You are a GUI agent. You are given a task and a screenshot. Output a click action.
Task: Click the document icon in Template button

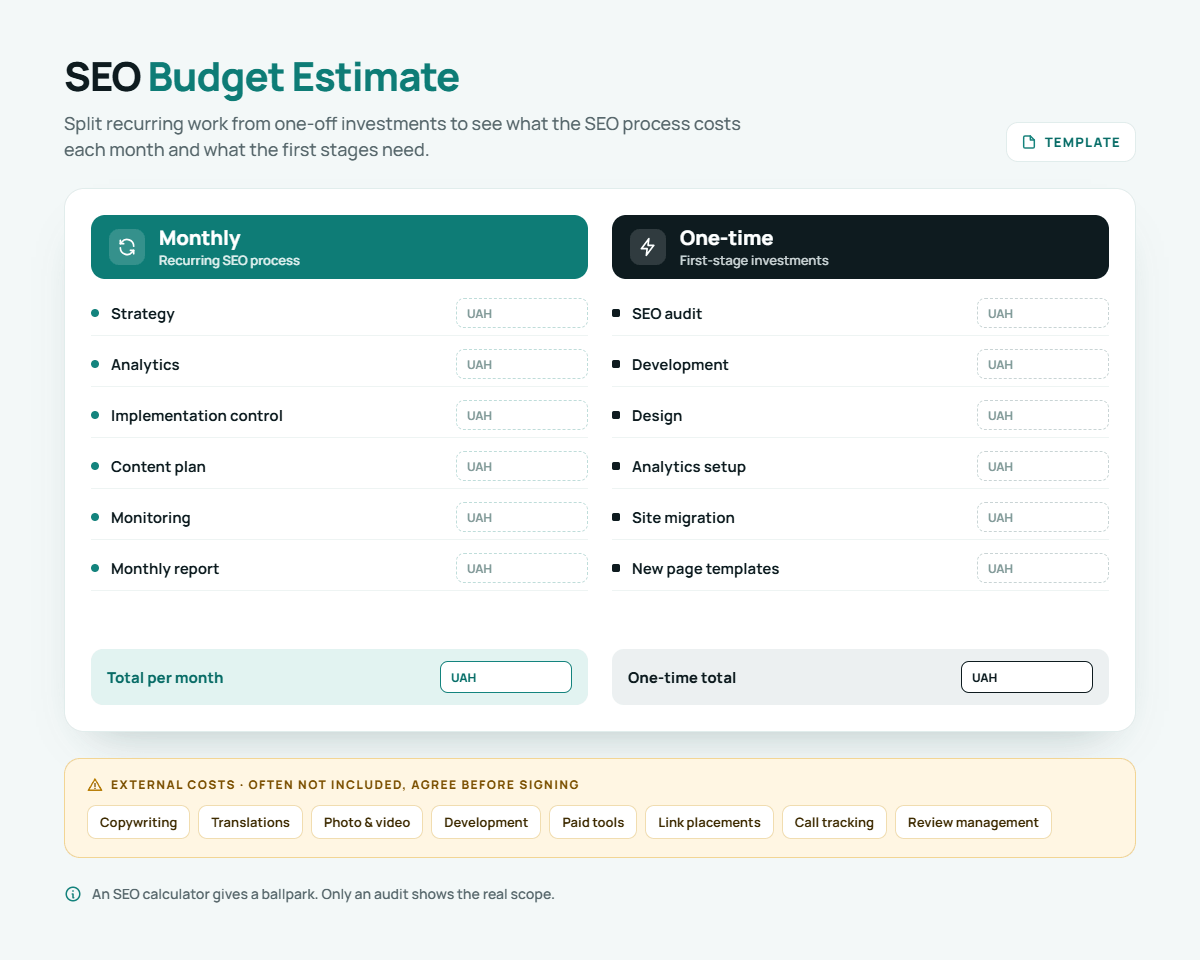click(x=1029, y=142)
